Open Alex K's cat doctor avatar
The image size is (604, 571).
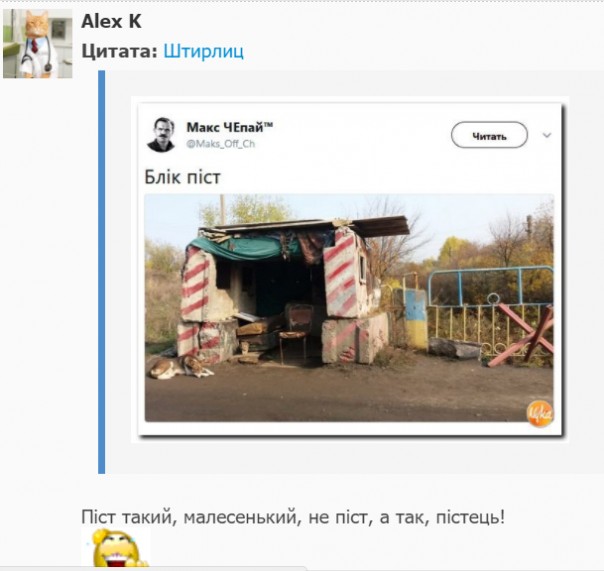tap(37, 44)
